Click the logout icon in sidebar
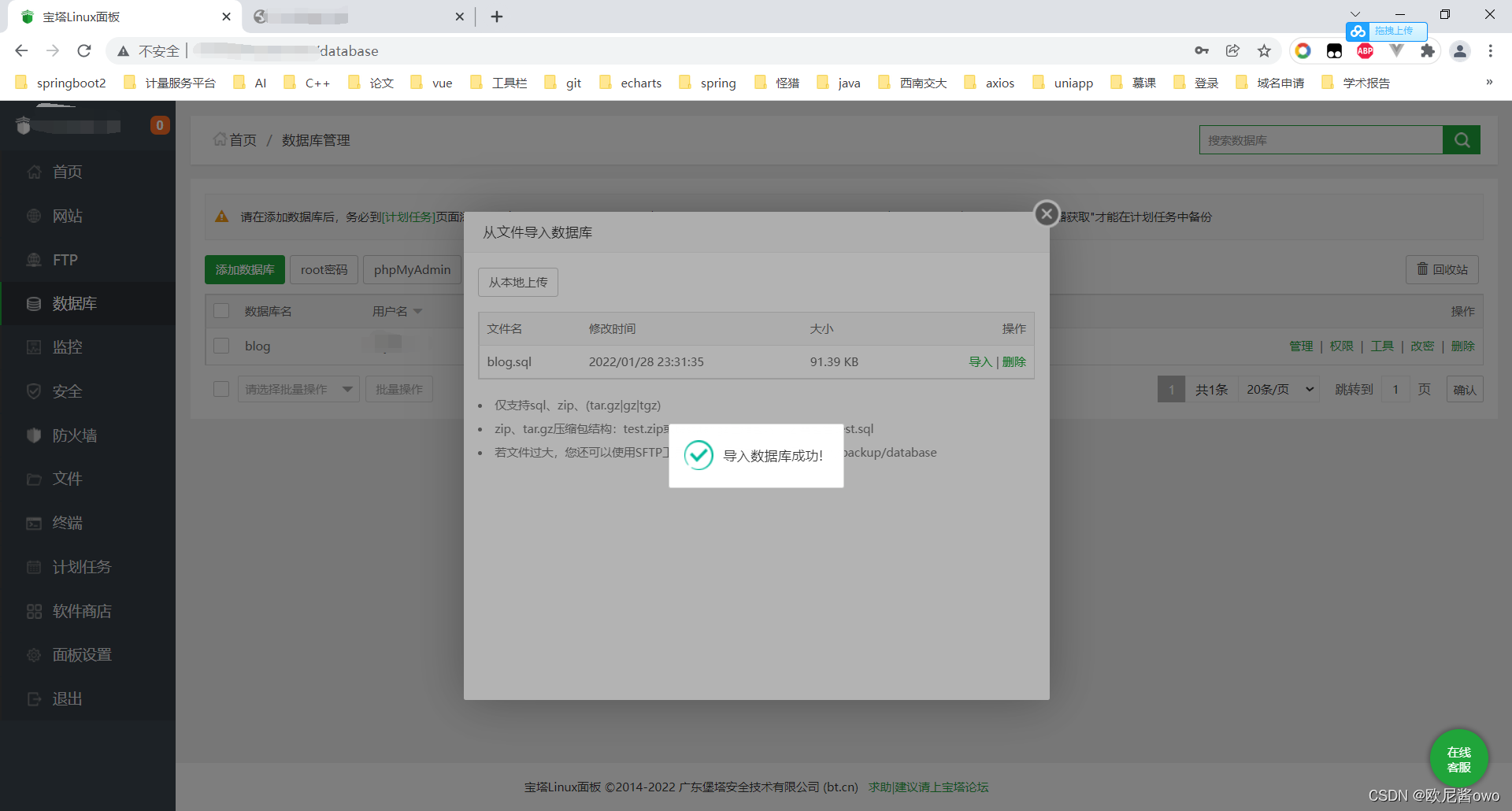The image size is (1512, 811). [x=34, y=699]
